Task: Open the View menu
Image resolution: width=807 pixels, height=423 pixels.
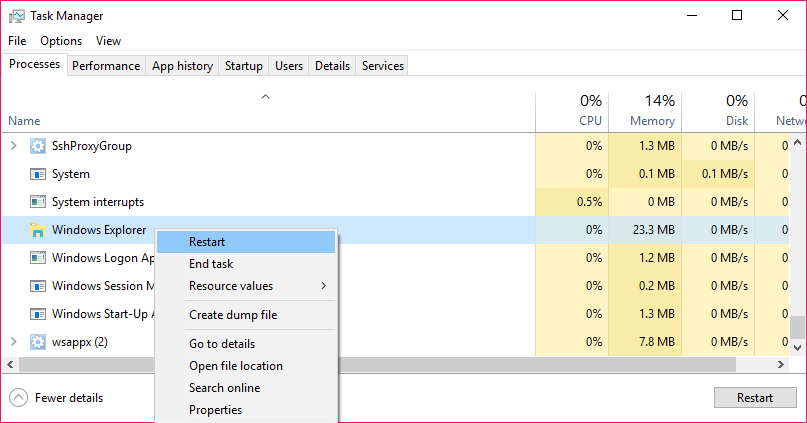Action: 108,41
